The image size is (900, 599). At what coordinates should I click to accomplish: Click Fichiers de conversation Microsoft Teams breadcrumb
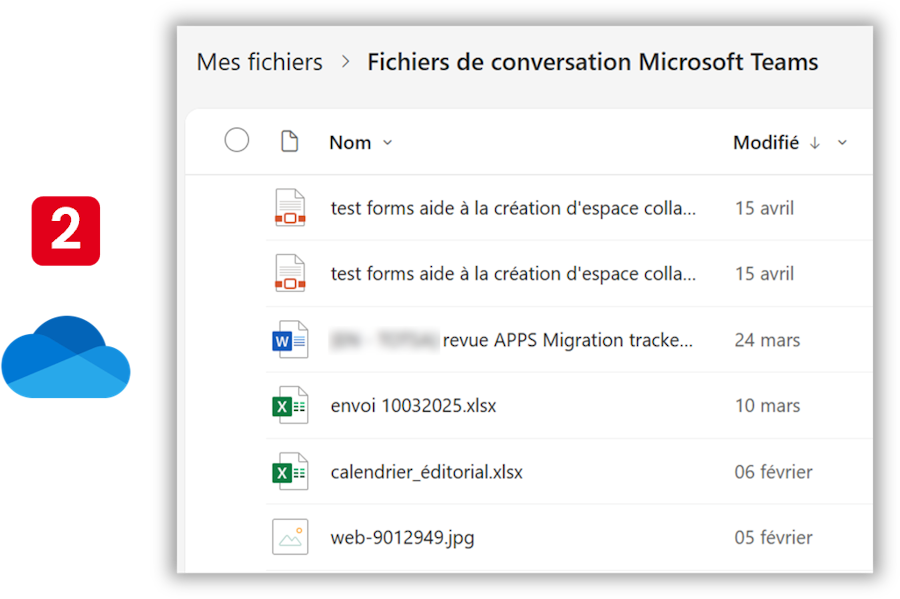coord(592,62)
